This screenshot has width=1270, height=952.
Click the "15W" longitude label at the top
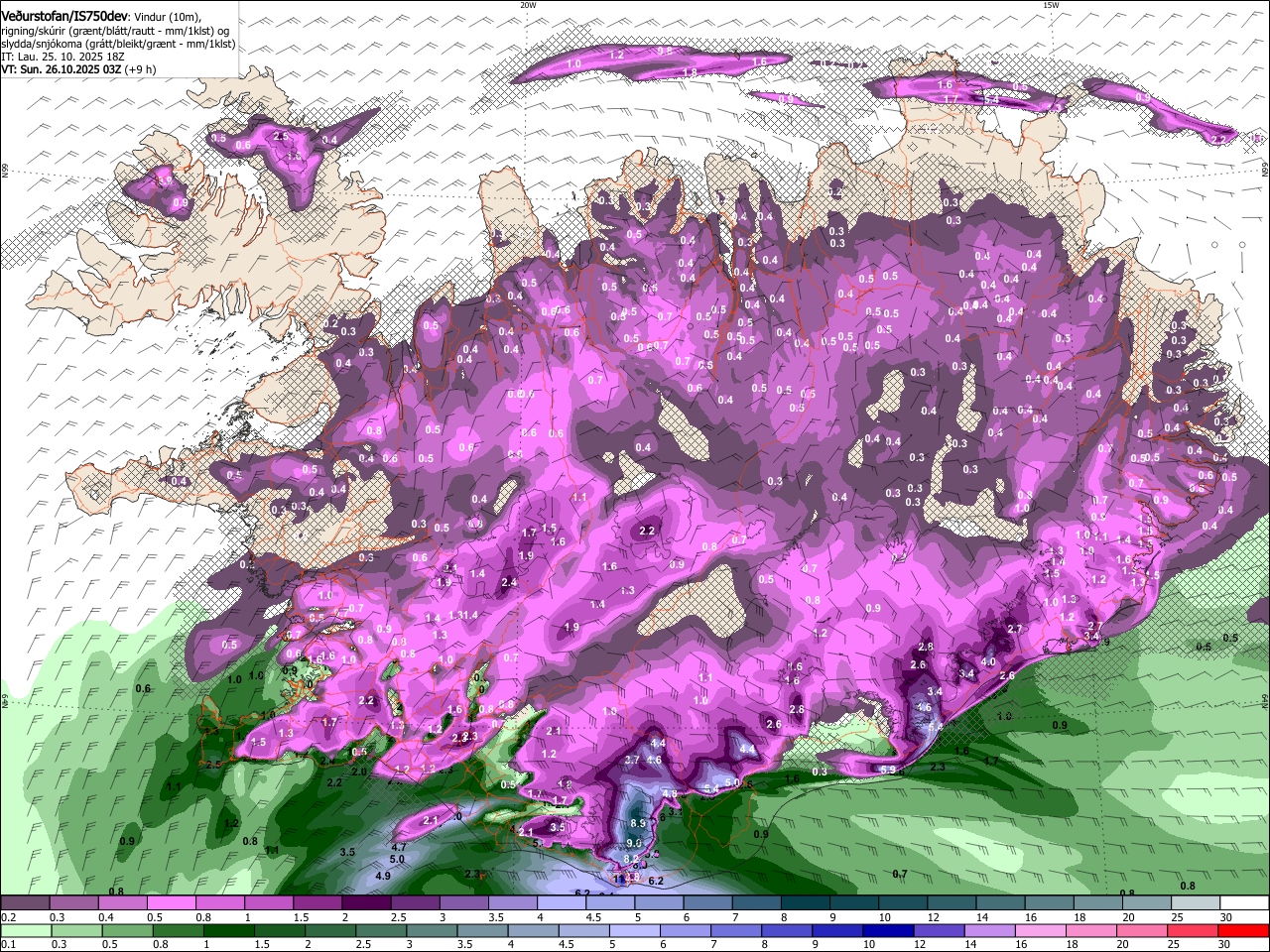point(1051,5)
